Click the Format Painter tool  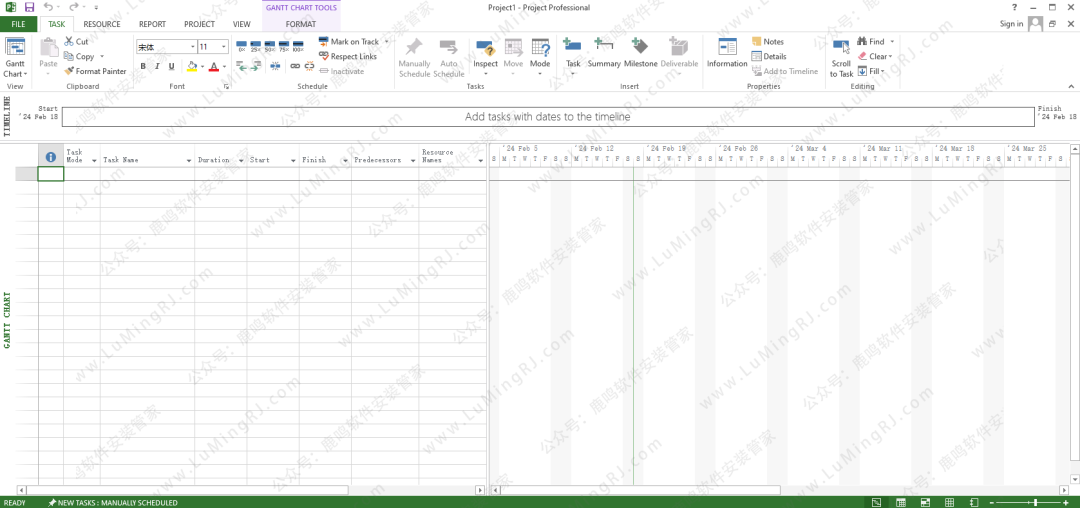tap(95, 71)
